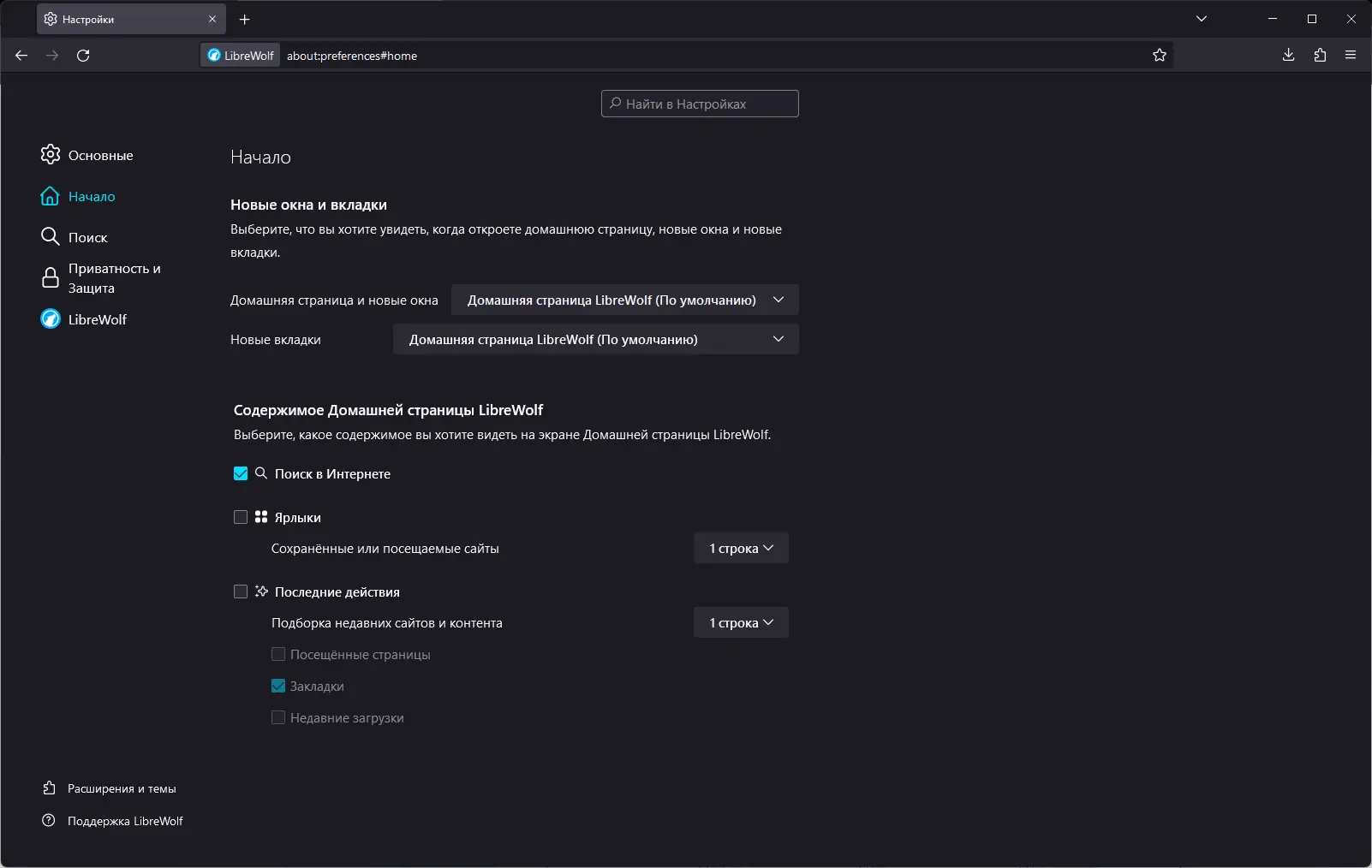Bookmark this page with the star icon
The image size is (1372, 868).
(1160, 56)
